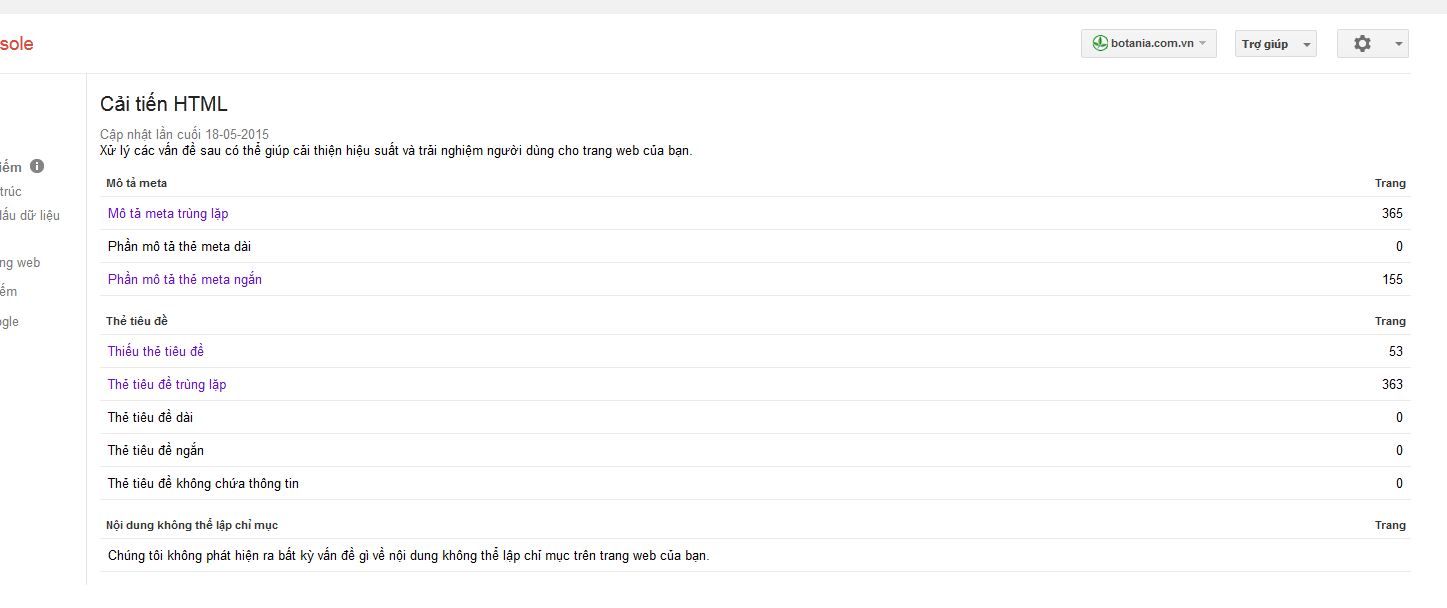1447x608 pixels.
Task: Select the sidebar item ending in 'ếm'
Action: [x=9, y=292]
